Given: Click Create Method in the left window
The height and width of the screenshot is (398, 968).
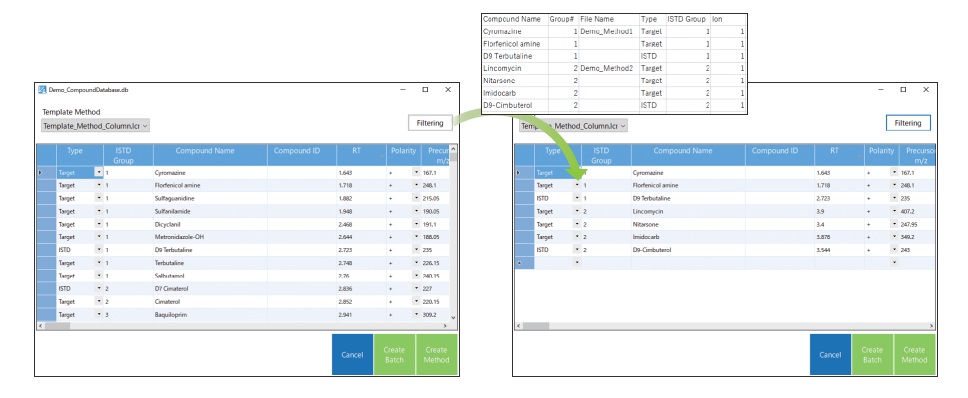Looking at the screenshot, I should (x=436, y=354).
